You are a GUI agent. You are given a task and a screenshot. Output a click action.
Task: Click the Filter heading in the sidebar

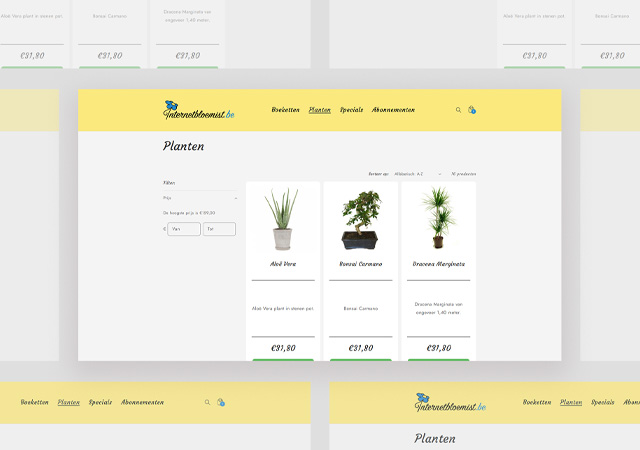169,183
